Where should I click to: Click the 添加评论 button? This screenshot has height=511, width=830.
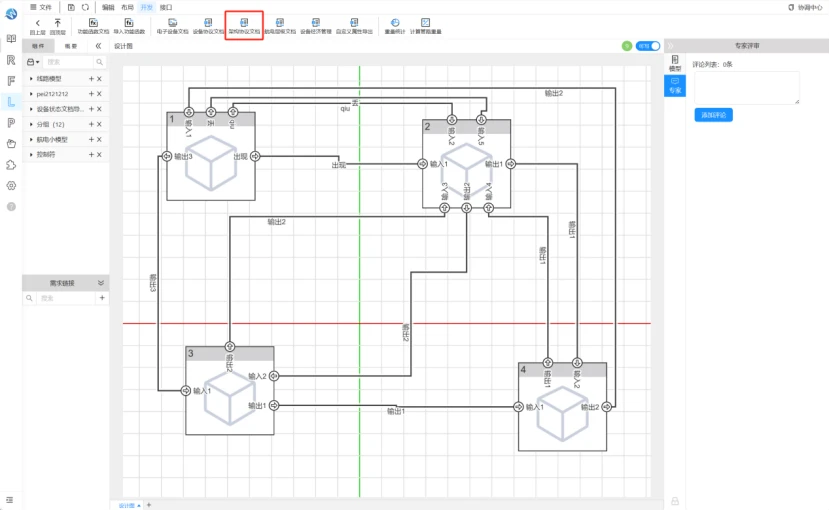[714, 115]
